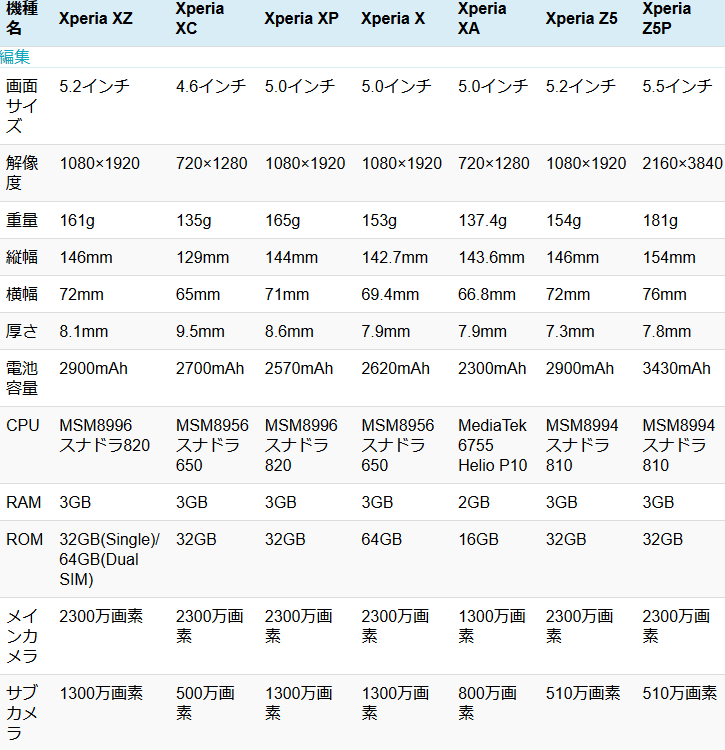The width and height of the screenshot is (725, 750).
Task: Click the 2700mAh battery cell
Action: point(210,368)
